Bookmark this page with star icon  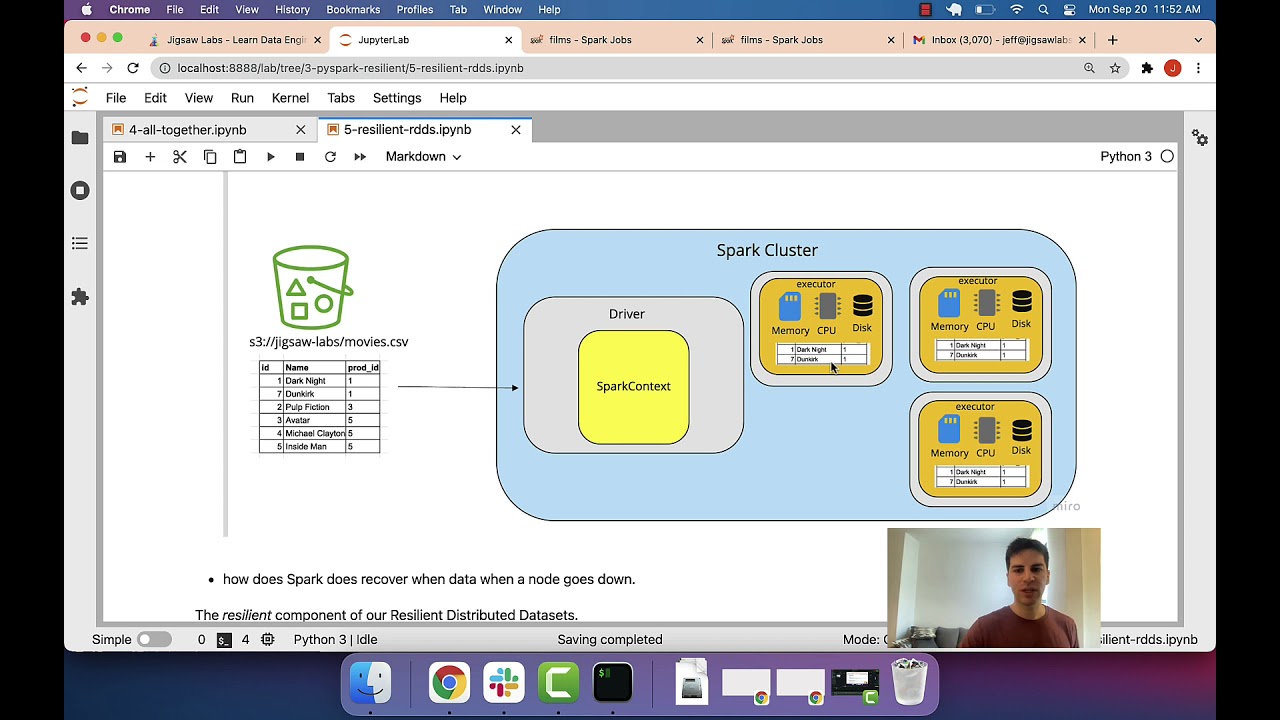(1115, 68)
